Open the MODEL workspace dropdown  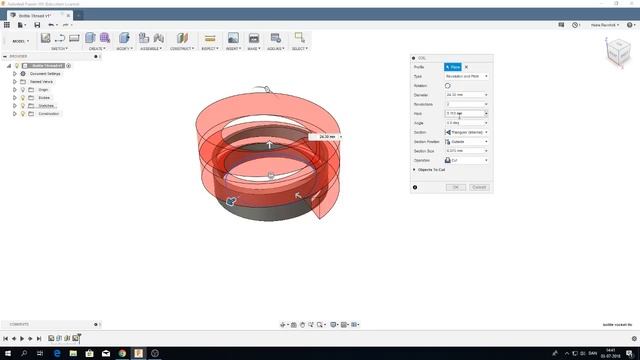click(x=21, y=41)
